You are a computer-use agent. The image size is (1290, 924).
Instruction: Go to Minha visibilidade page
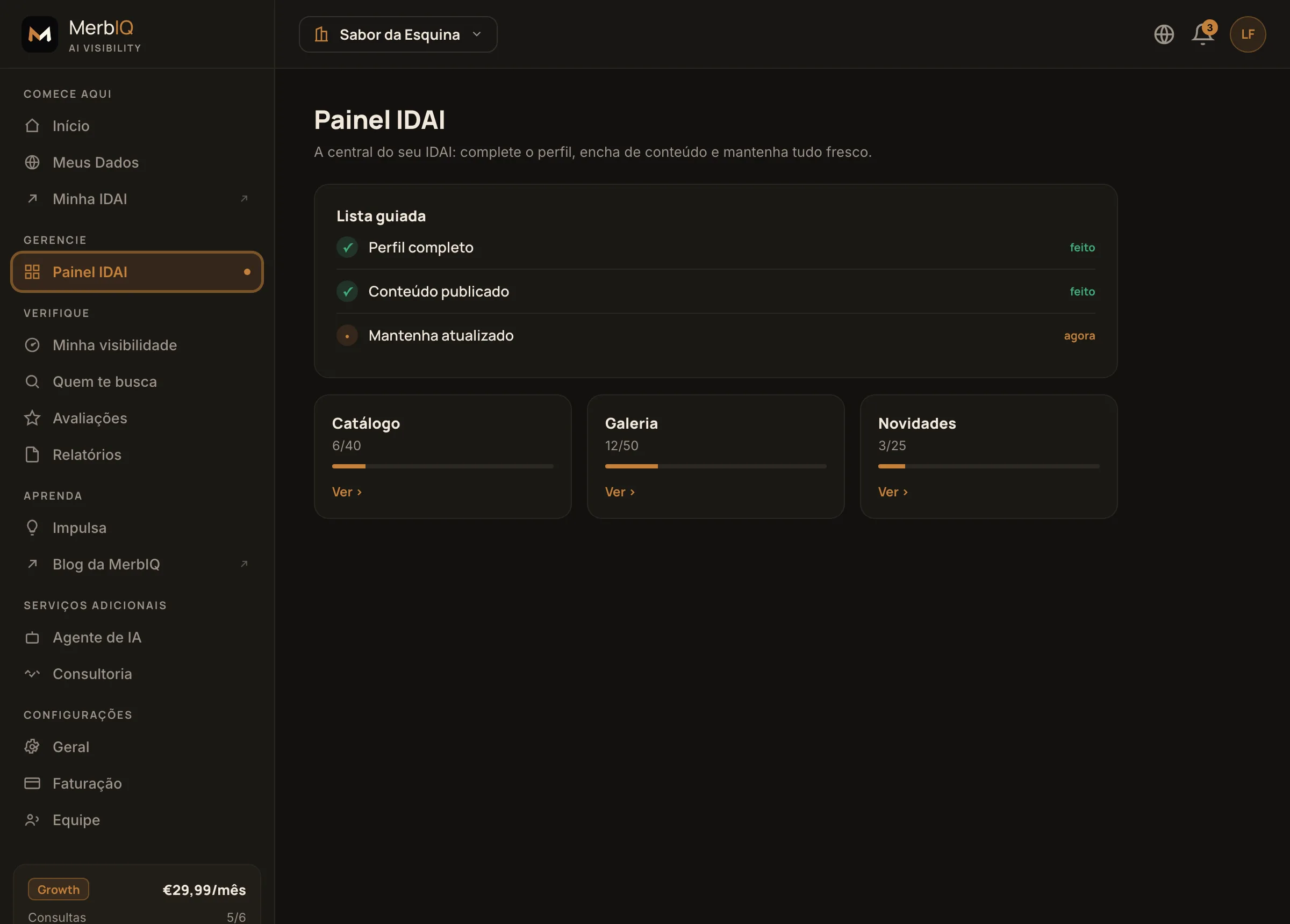click(x=137, y=344)
